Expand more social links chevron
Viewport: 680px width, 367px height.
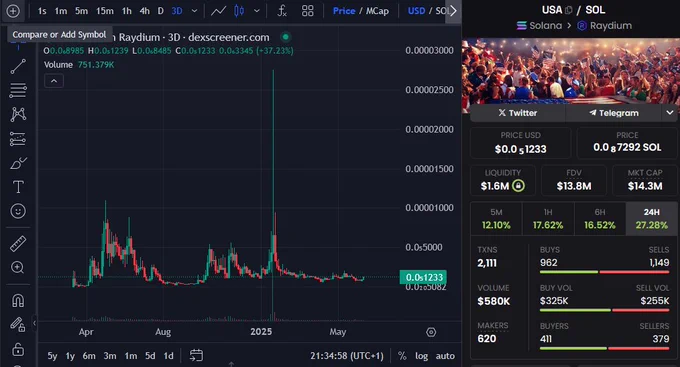click(x=670, y=113)
